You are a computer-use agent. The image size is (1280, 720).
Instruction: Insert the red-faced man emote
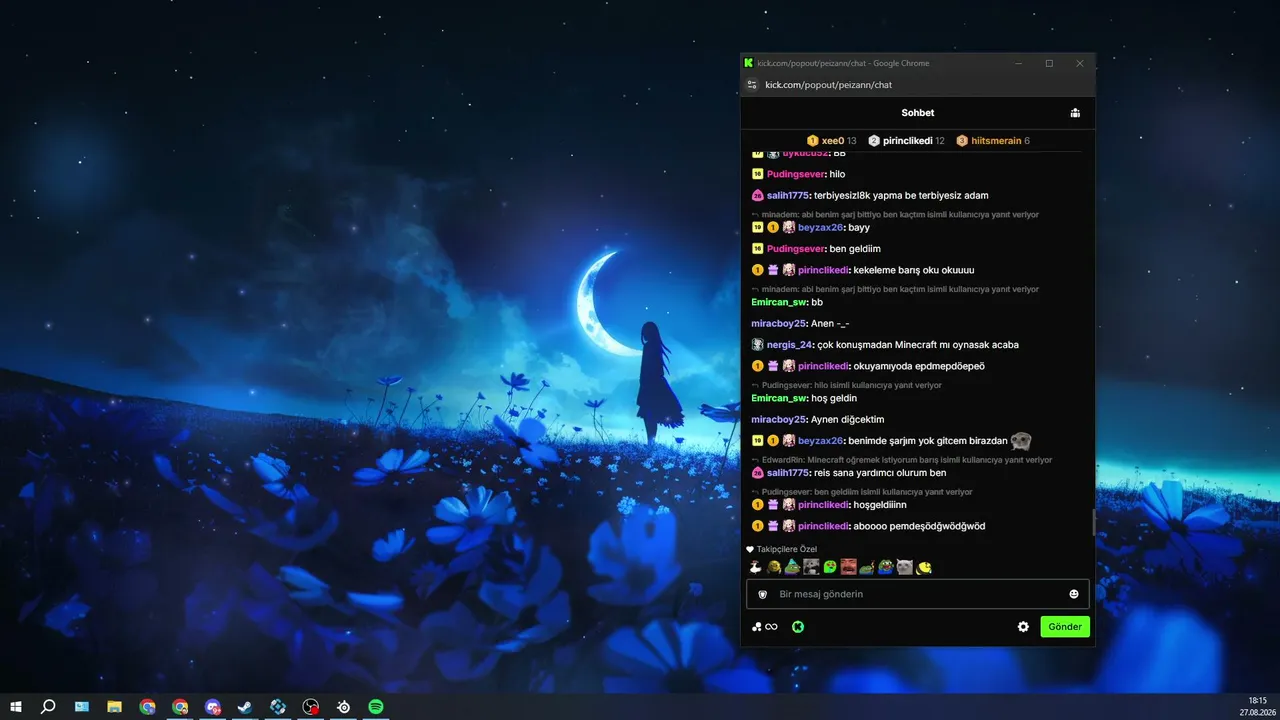click(x=848, y=567)
